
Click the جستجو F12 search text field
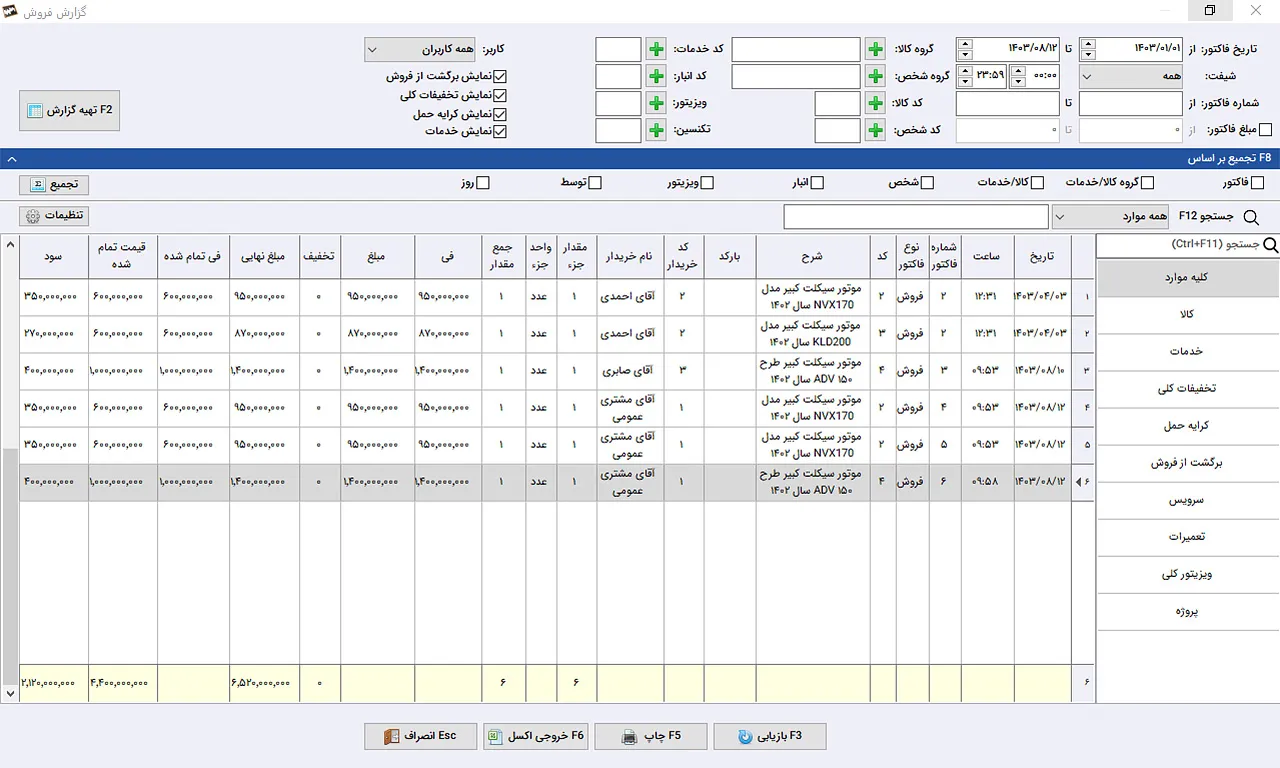pyautogui.click(x=916, y=217)
